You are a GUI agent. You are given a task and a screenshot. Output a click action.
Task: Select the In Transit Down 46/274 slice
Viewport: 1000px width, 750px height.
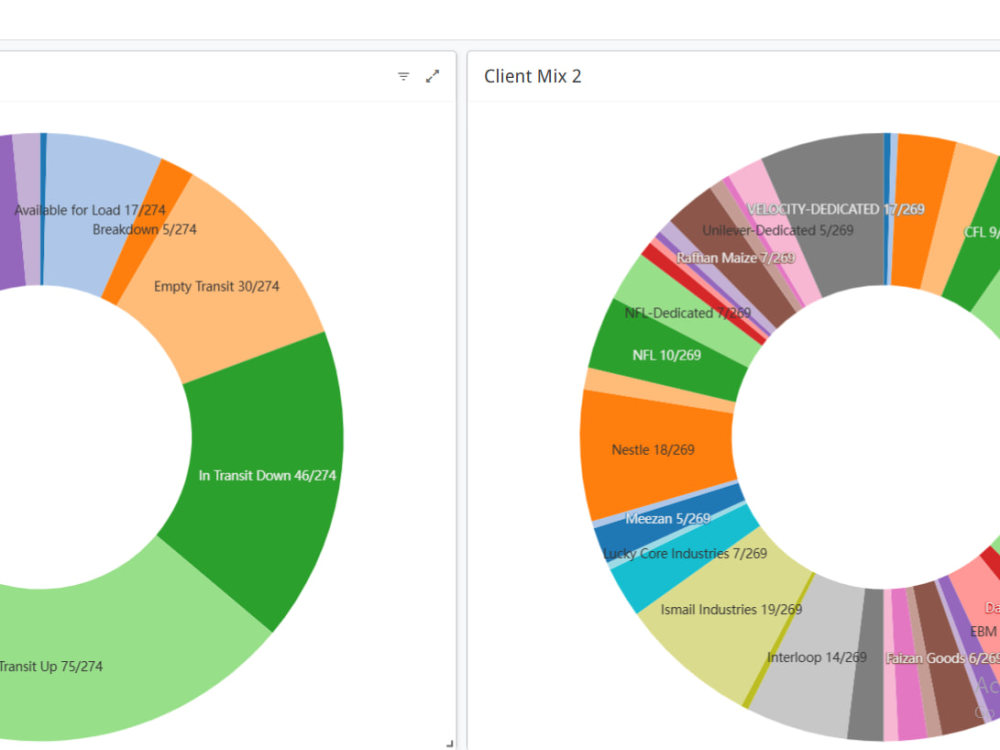pyautogui.click(x=267, y=475)
